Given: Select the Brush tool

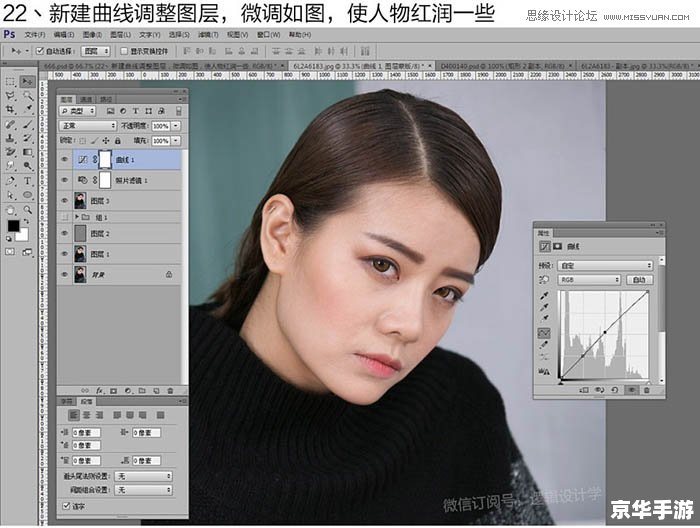Looking at the screenshot, I should (28, 125).
